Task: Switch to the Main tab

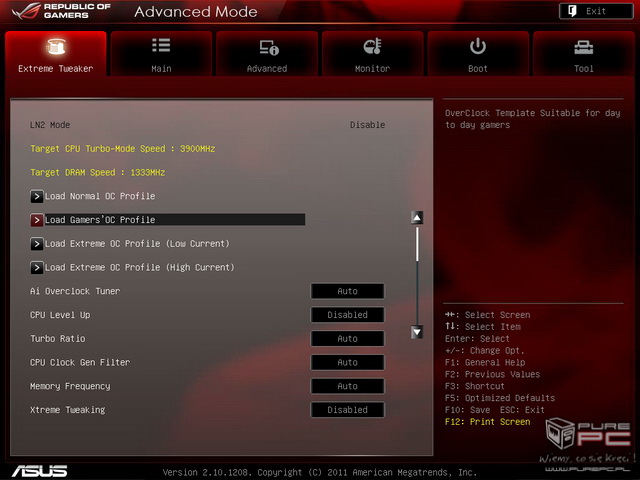Action: coord(161,54)
